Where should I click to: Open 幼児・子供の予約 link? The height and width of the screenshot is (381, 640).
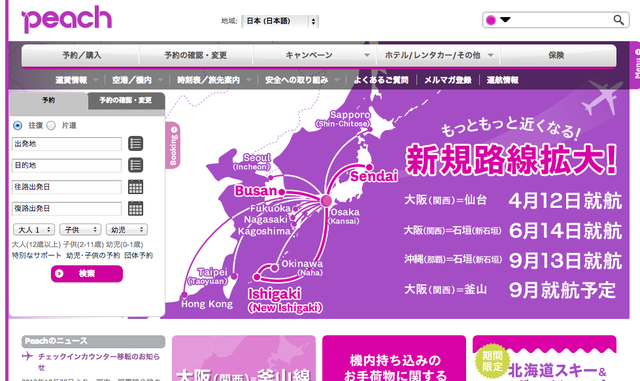[x=93, y=256]
